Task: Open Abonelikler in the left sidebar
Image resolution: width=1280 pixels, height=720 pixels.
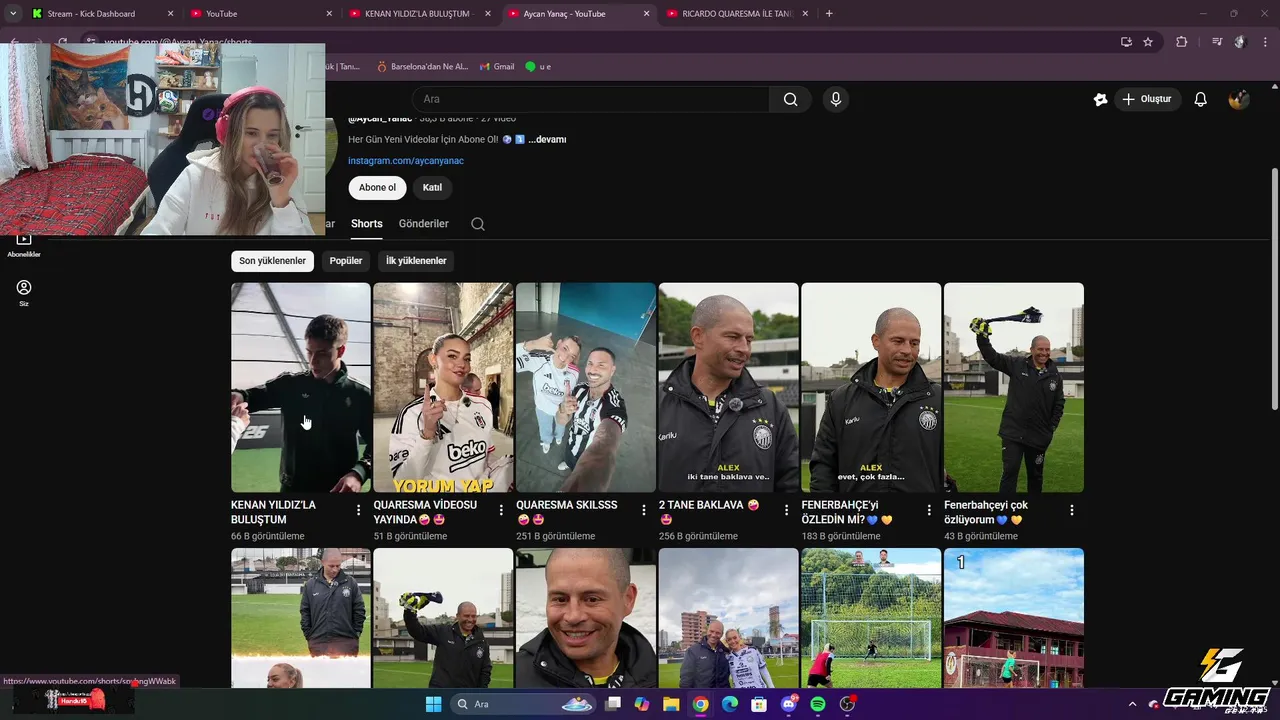Action: (x=24, y=244)
